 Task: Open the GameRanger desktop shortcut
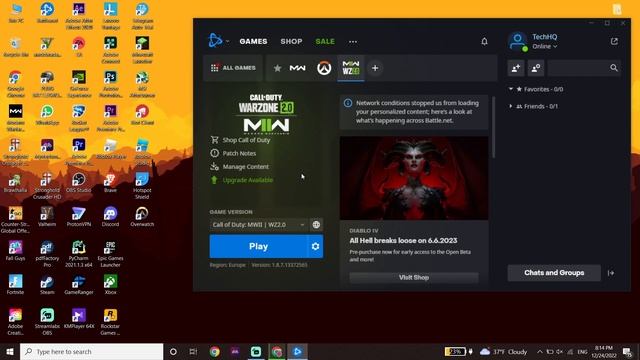click(79, 285)
